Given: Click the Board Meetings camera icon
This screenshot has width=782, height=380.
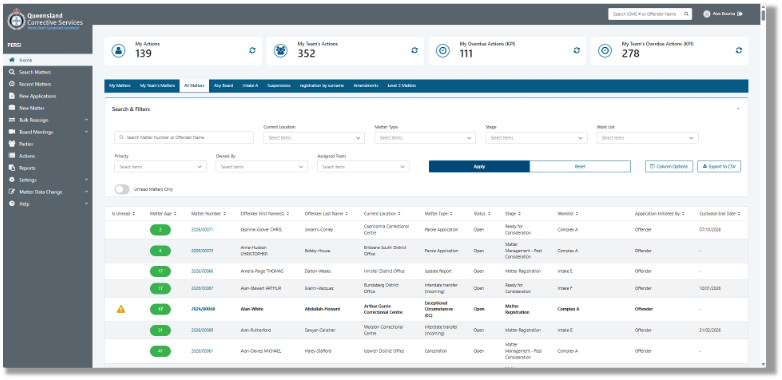Looking at the screenshot, I should [11, 132].
